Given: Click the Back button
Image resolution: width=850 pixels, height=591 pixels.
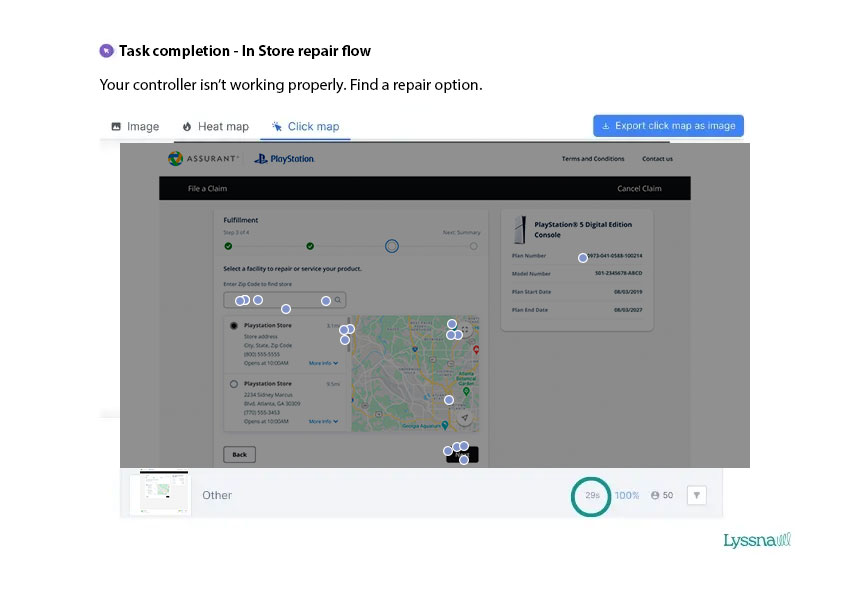Looking at the screenshot, I should (239, 454).
